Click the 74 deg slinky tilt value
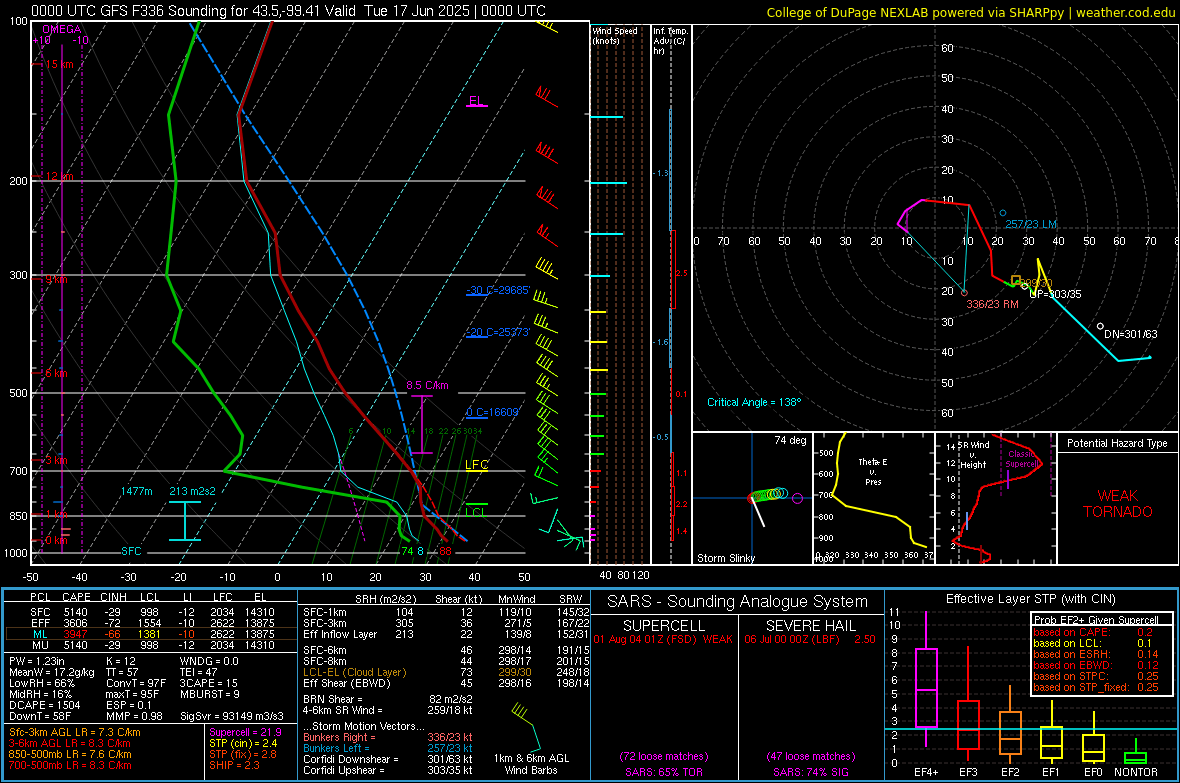The width and height of the screenshot is (1180, 783). [x=790, y=440]
